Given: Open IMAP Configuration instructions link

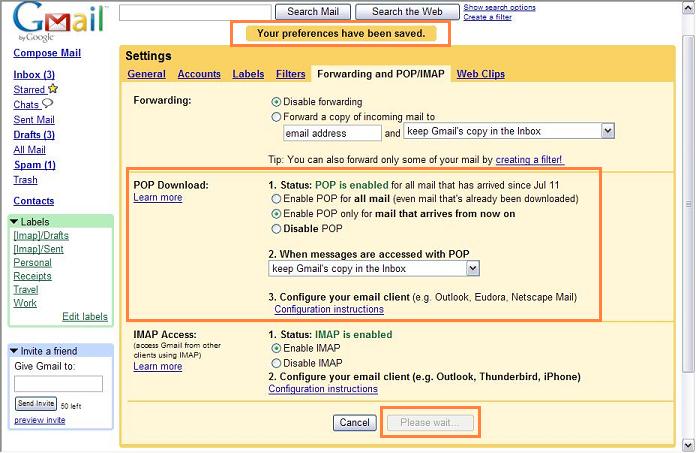Looking at the screenshot, I should (323, 389).
